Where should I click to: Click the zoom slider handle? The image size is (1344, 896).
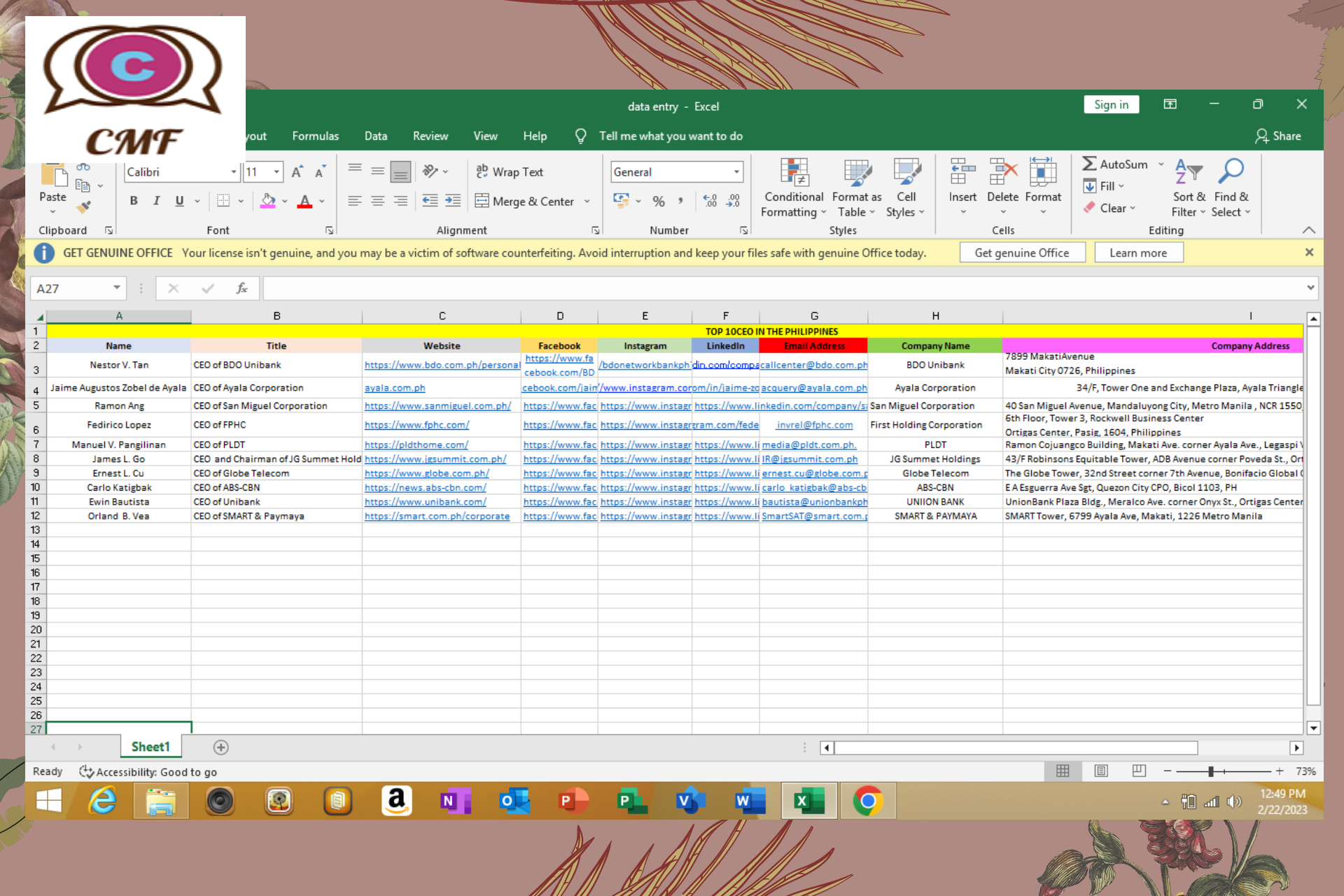1211,771
